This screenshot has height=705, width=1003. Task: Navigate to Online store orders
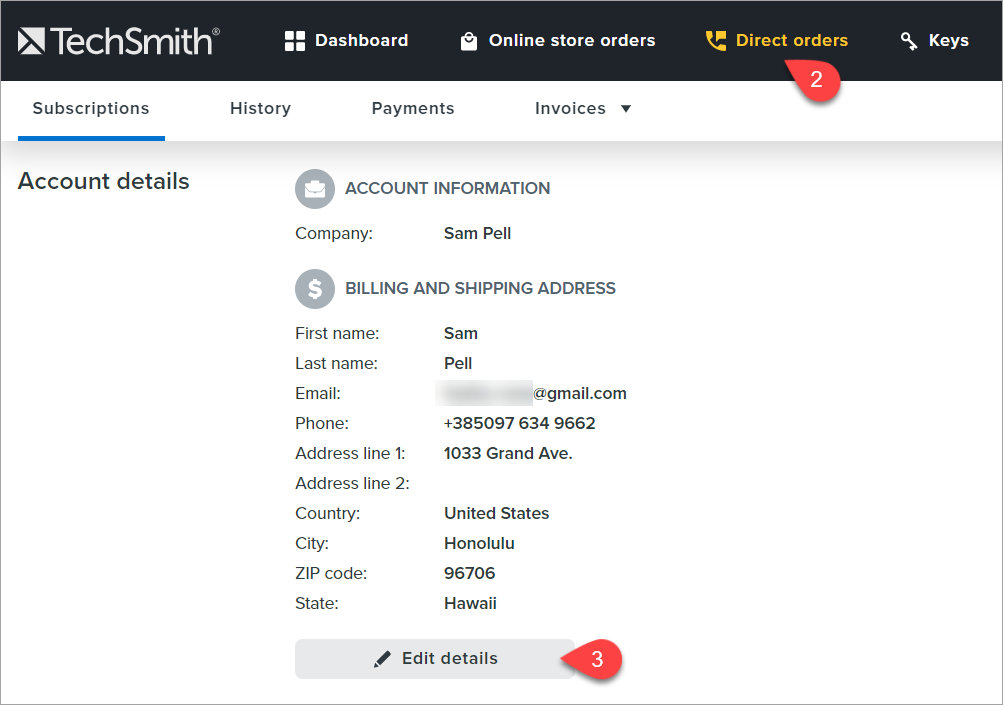click(x=570, y=40)
